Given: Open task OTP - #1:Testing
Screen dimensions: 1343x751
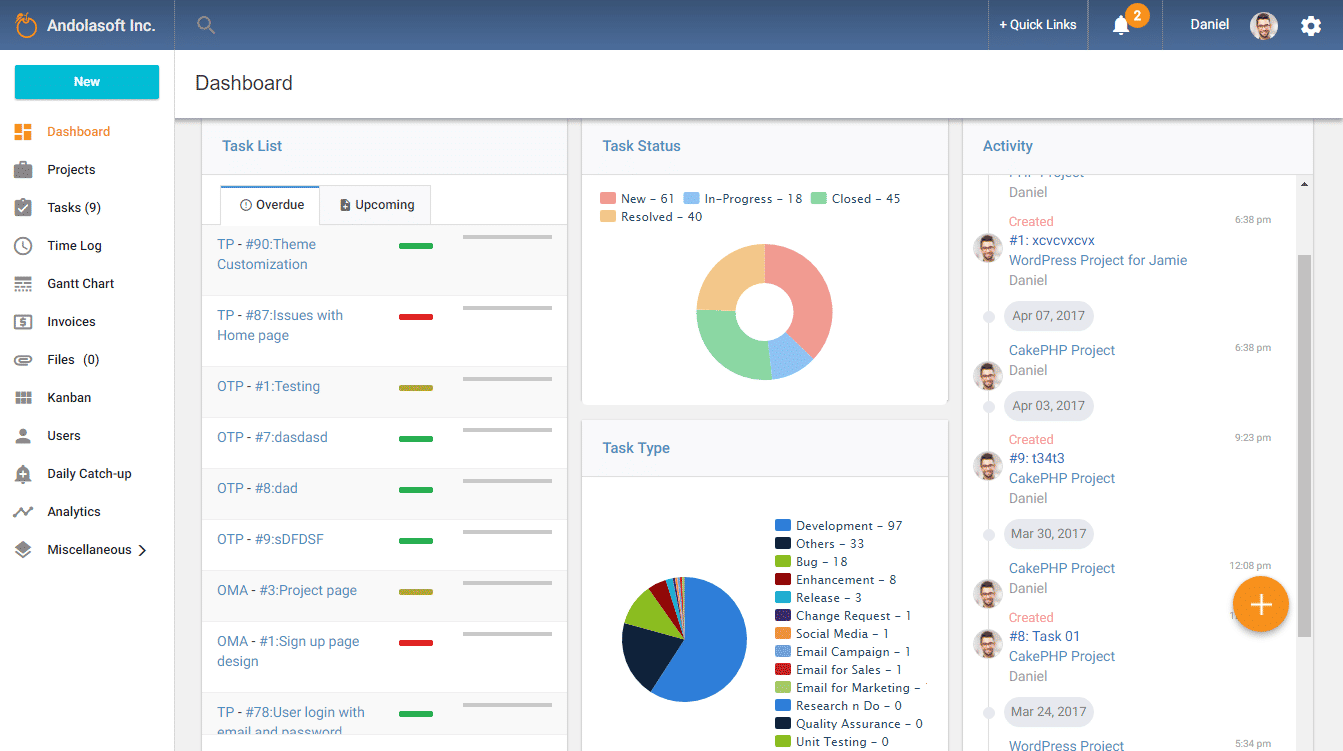Looking at the screenshot, I should coord(269,386).
